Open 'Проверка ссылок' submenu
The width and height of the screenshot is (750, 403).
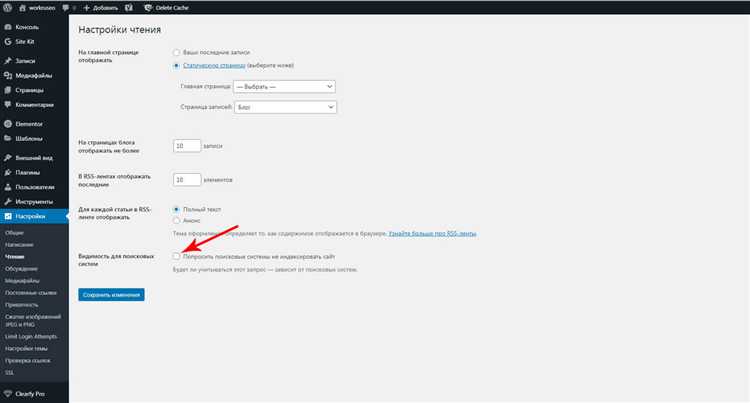click(28, 360)
